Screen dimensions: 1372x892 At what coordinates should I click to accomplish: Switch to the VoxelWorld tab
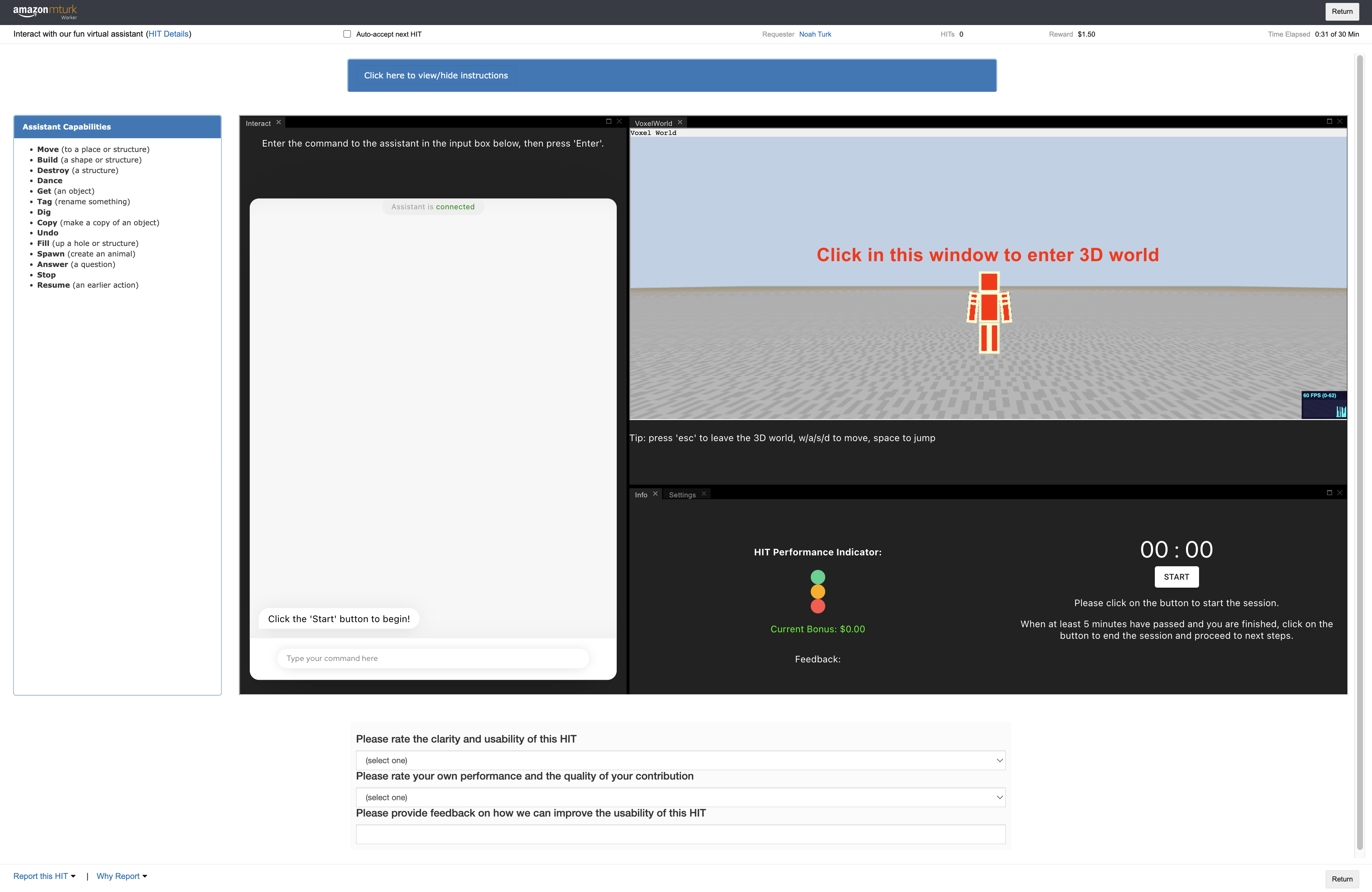pyautogui.click(x=653, y=123)
